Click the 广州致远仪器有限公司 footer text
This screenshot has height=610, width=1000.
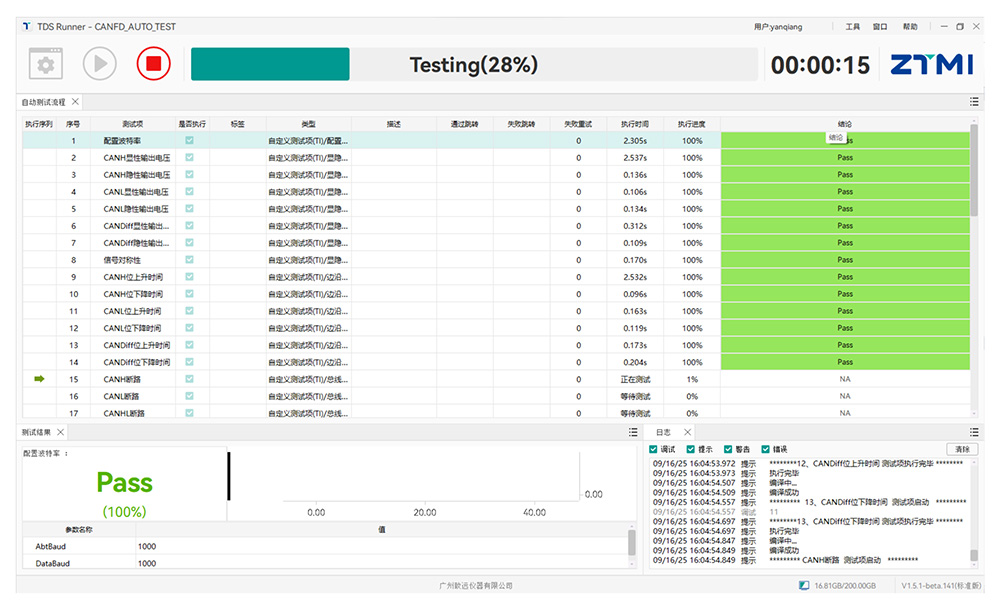476,585
